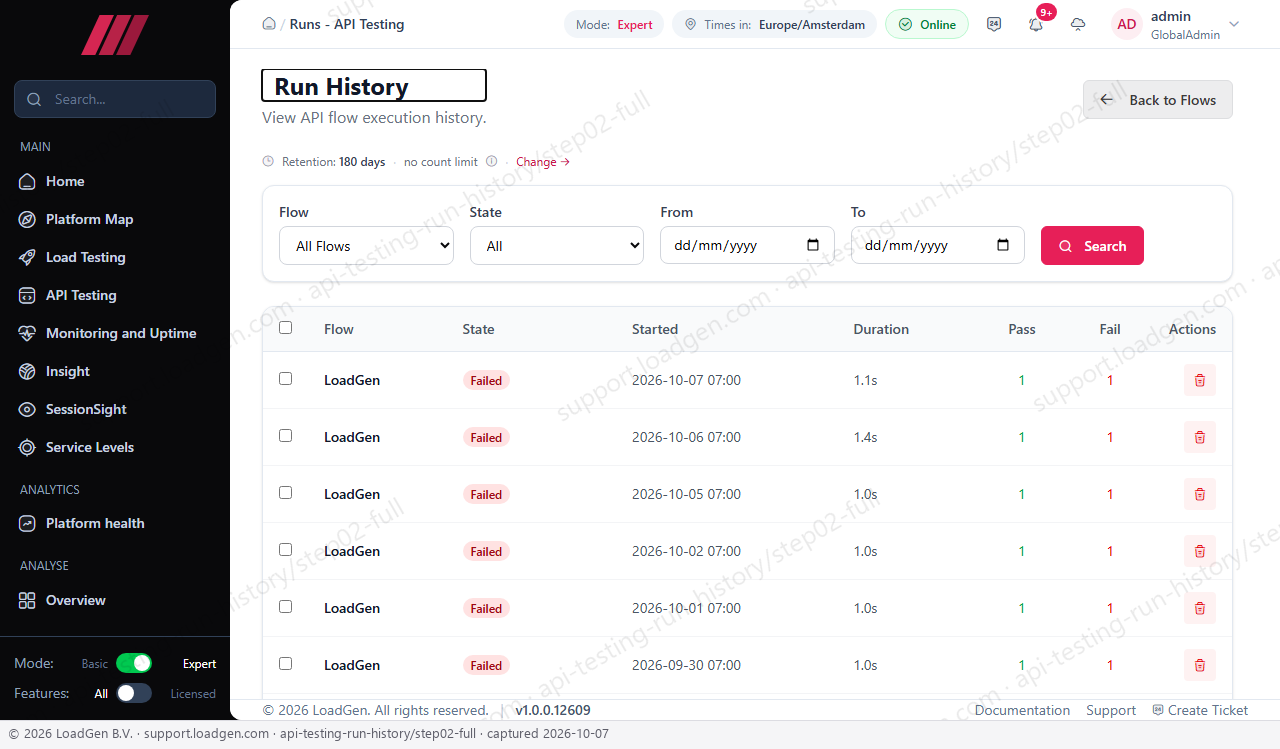Expand the admin user menu chevron
1280x749 pixels.
1233,24
